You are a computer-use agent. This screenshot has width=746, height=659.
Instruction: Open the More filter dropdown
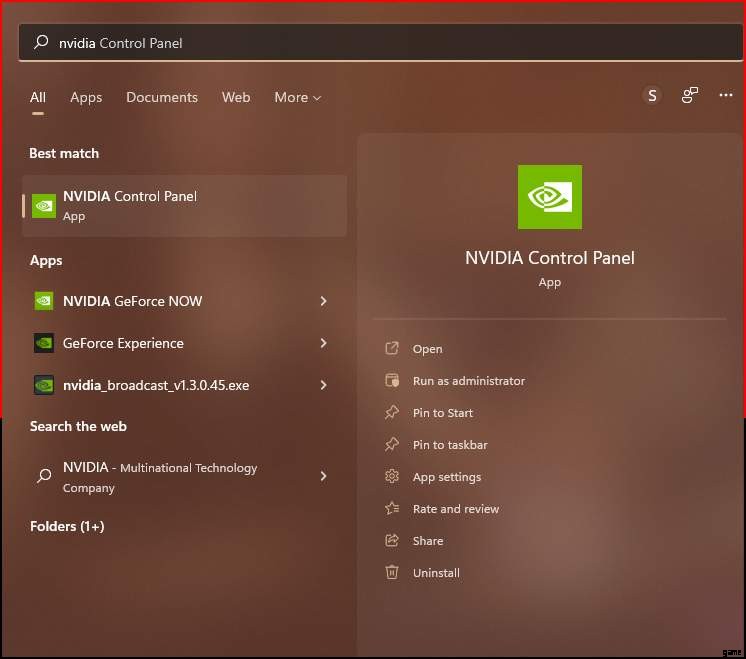click(298, 97)
